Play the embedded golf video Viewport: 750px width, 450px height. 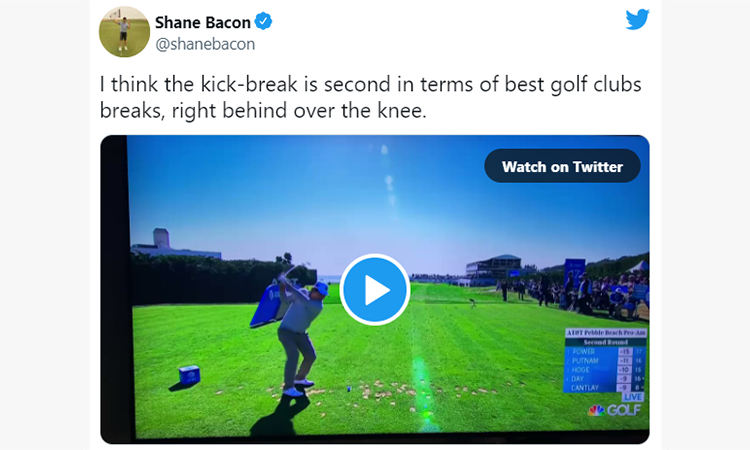click(x=375, y=290)
